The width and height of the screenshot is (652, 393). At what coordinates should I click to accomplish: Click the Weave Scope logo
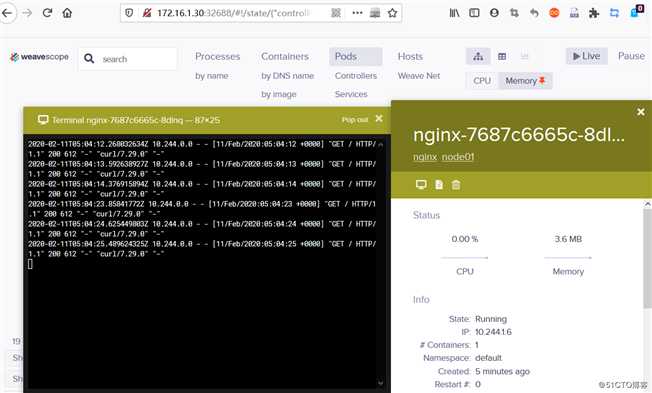click(x=40, y=57)
